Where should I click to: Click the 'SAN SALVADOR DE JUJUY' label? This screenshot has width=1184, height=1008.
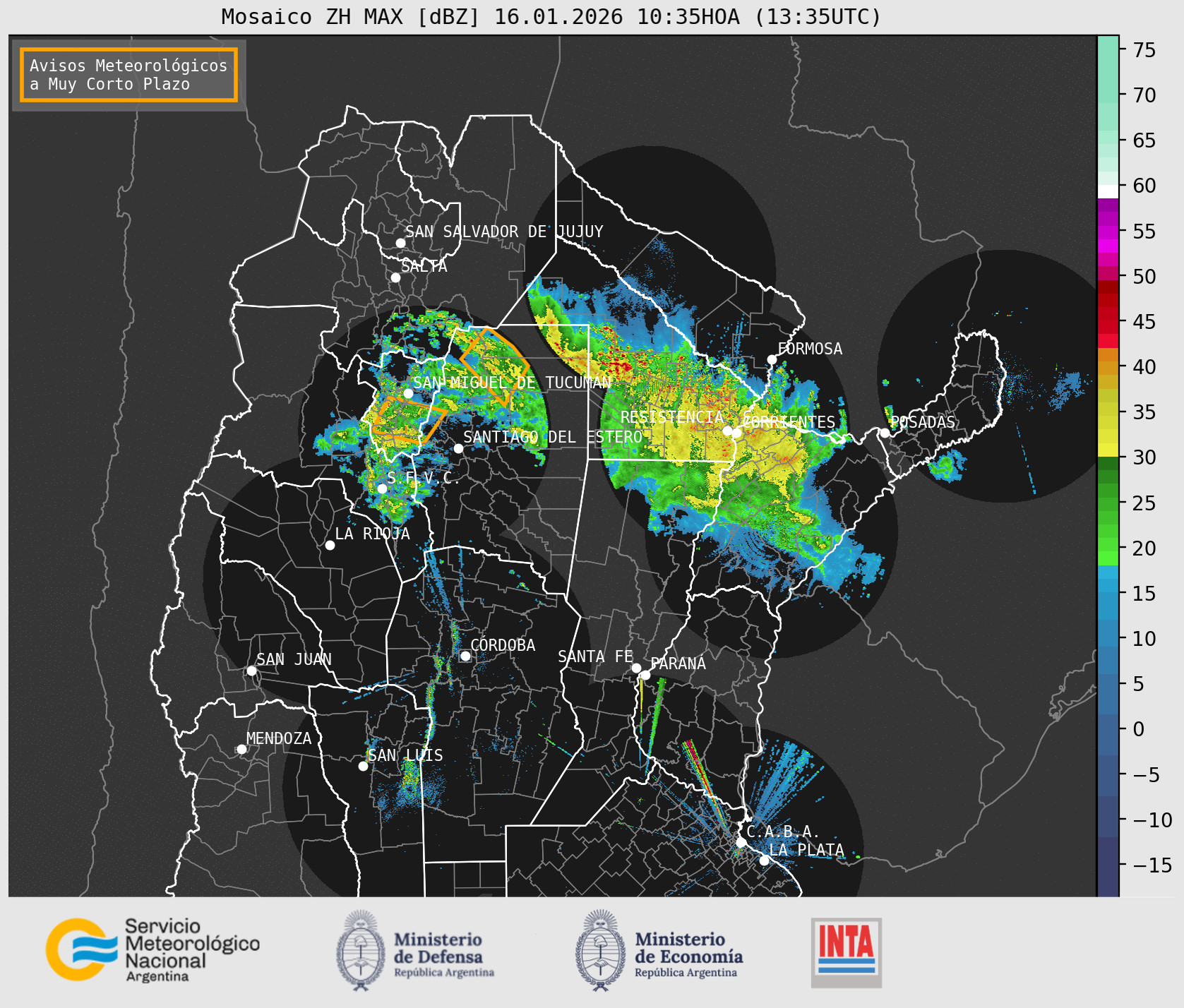[x=504, y=232]
